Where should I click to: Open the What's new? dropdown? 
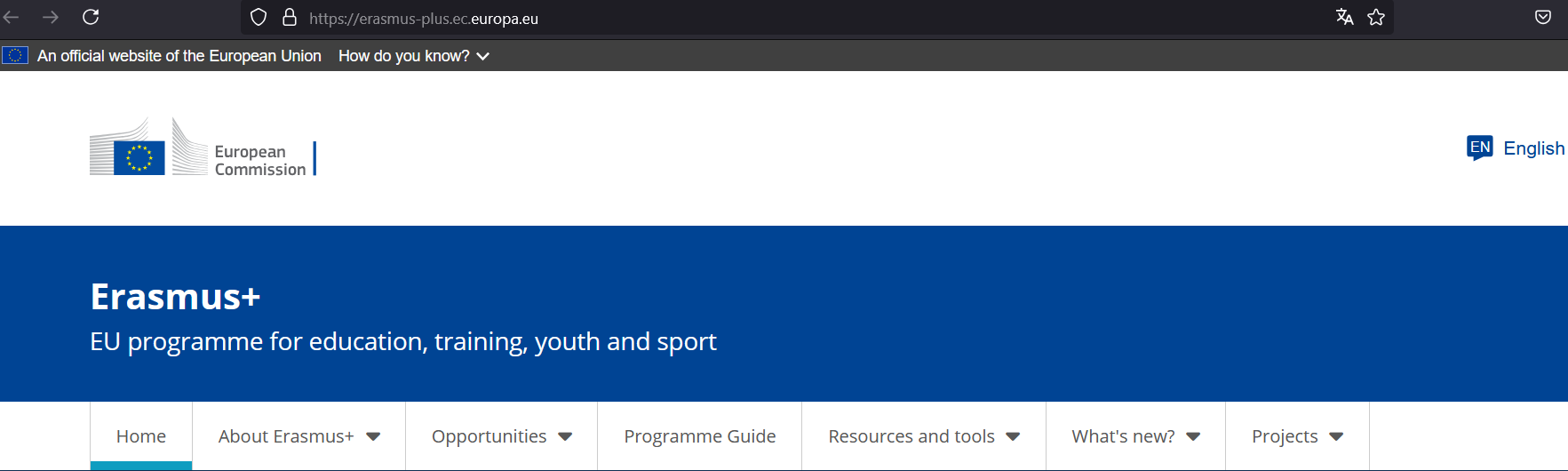[1135, 436]
